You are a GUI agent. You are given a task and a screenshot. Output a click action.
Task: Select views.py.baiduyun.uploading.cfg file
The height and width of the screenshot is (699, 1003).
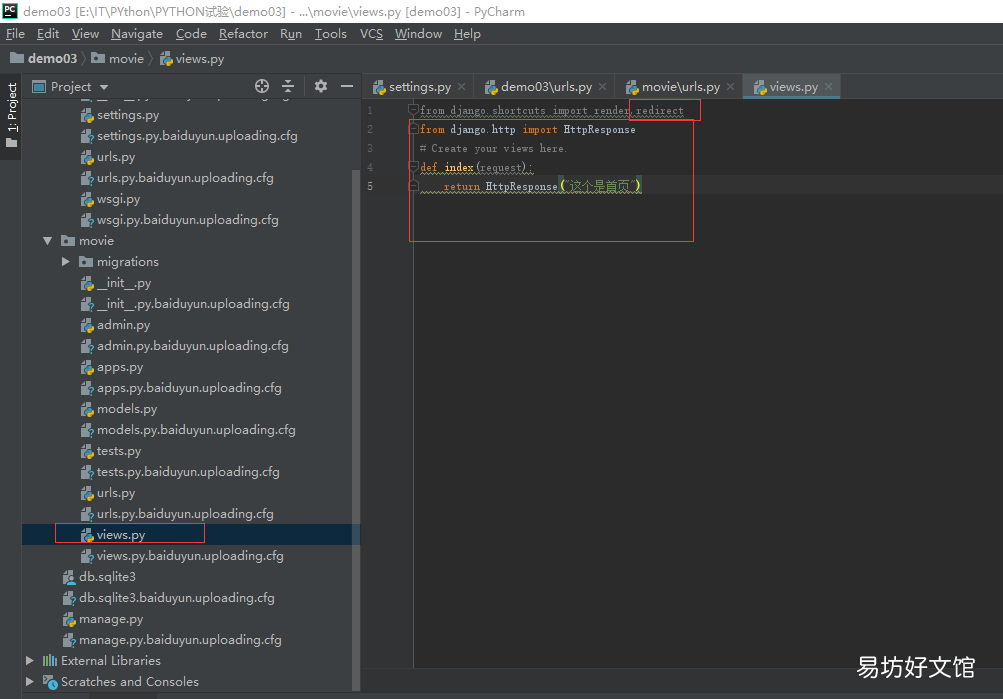(x=182, y=556)
